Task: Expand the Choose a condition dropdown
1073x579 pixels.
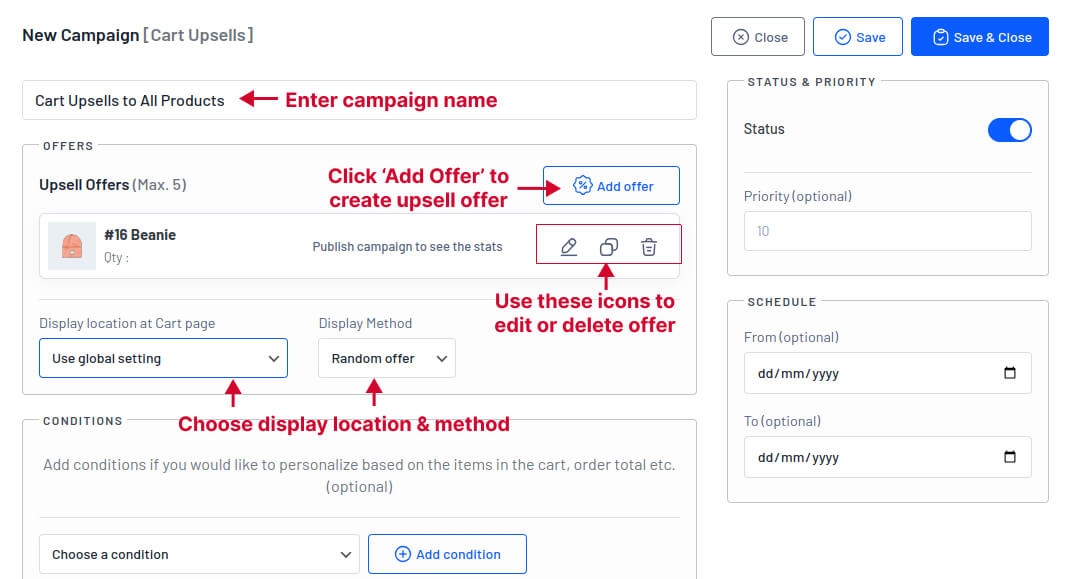Action: [x=198, y=554]
